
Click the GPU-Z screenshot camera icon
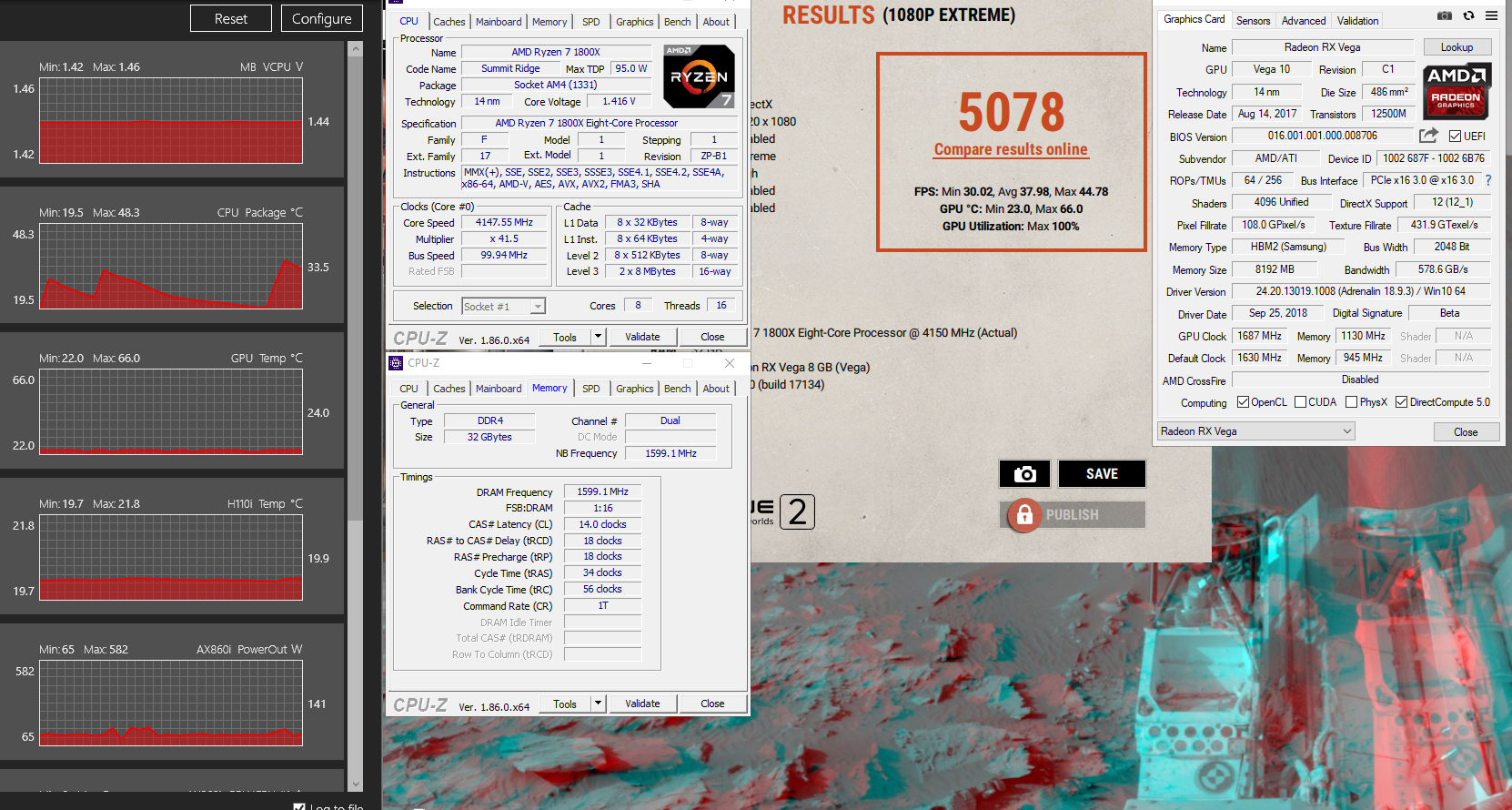(1445, 15)
